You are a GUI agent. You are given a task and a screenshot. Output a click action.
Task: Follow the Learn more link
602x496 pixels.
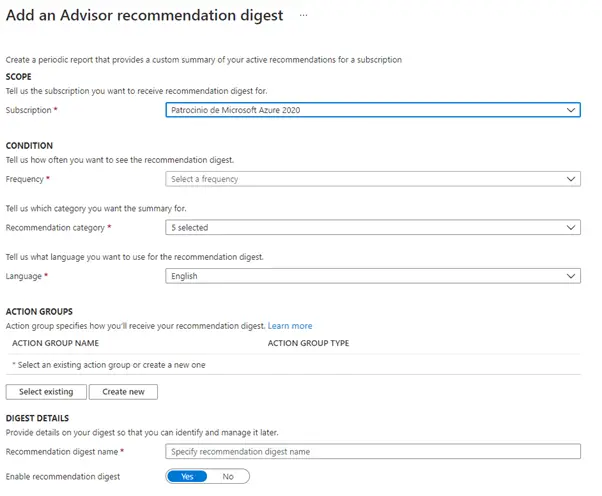pos(289,326)
